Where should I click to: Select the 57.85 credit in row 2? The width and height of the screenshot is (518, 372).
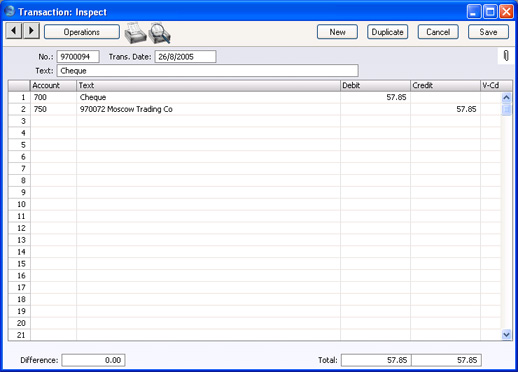[445, 109]
